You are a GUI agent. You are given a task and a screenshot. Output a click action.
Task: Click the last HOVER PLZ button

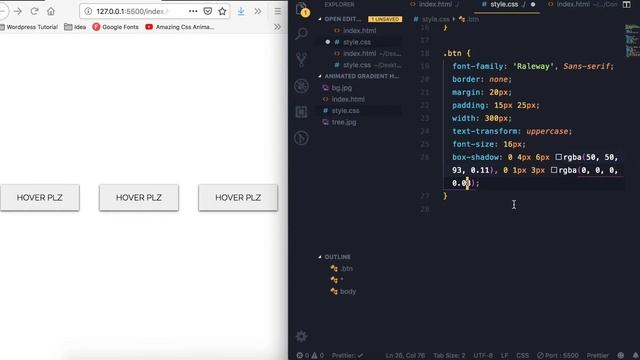[238, 198]
